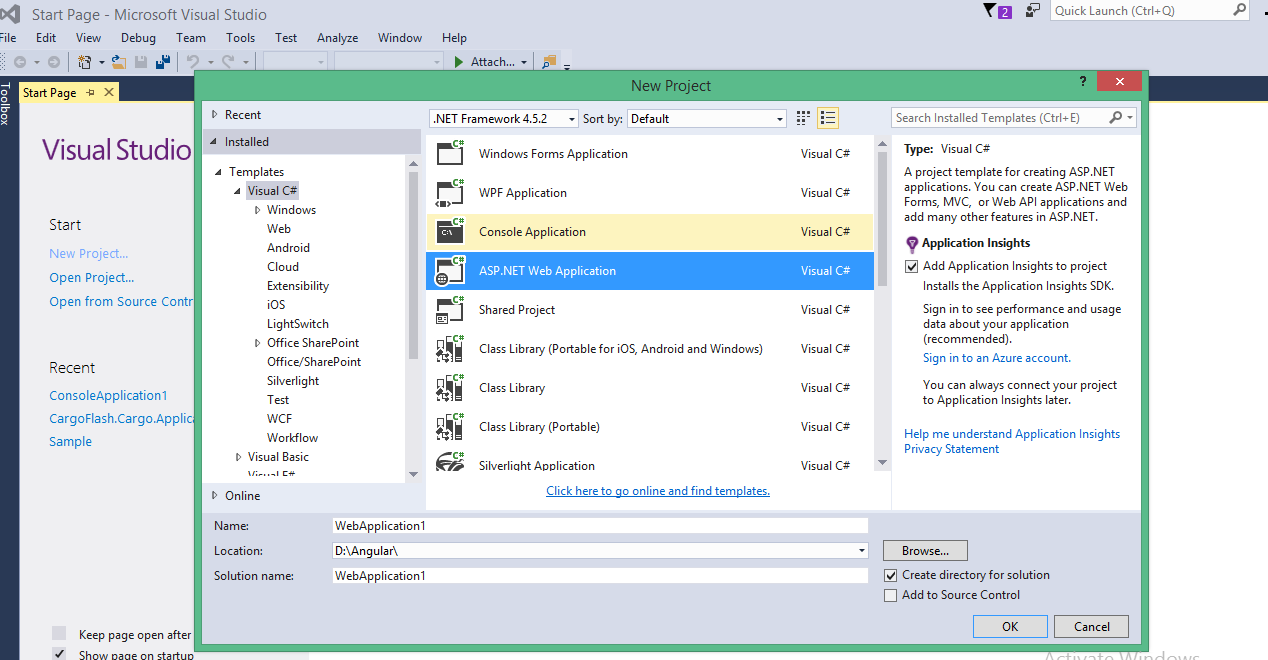Uncheck Create directory for solution
Screen dimensions: 1268x660
point(891,575)
